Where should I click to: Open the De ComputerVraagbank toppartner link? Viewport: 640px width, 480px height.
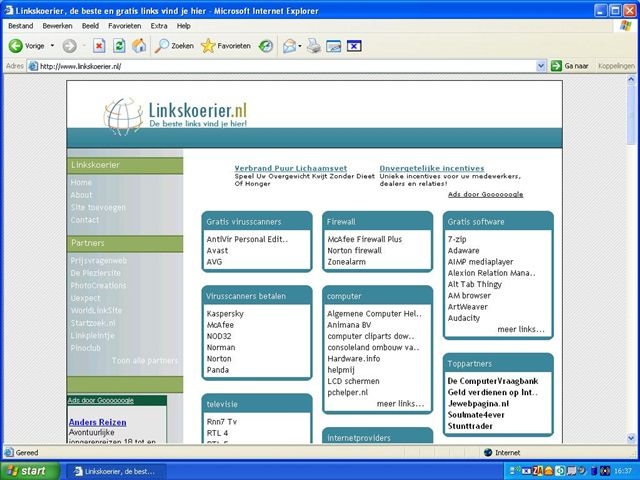tap(493, 381)
